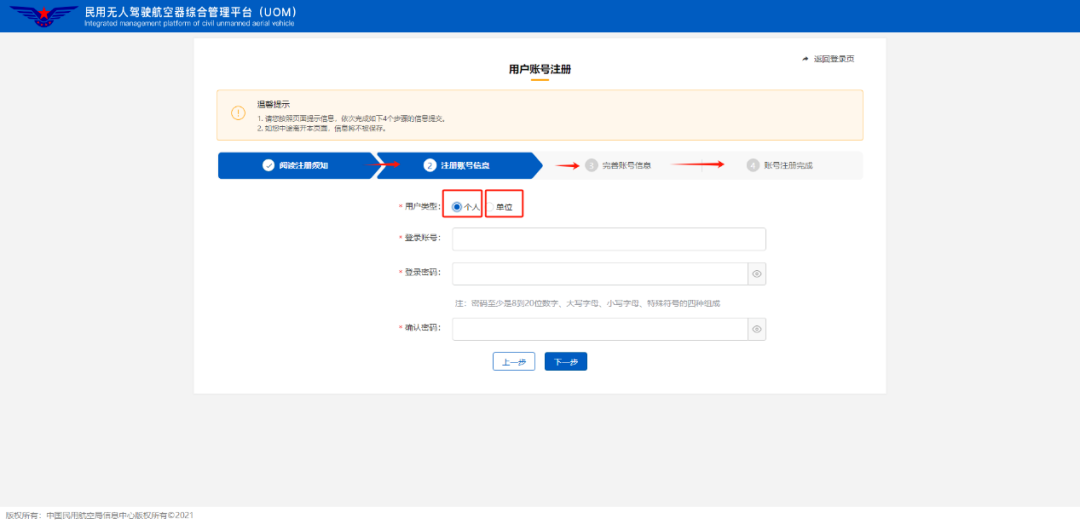Click the step 2 number circle icon
The width and height of the screenshot is (1080, 524).
[430, 165]
